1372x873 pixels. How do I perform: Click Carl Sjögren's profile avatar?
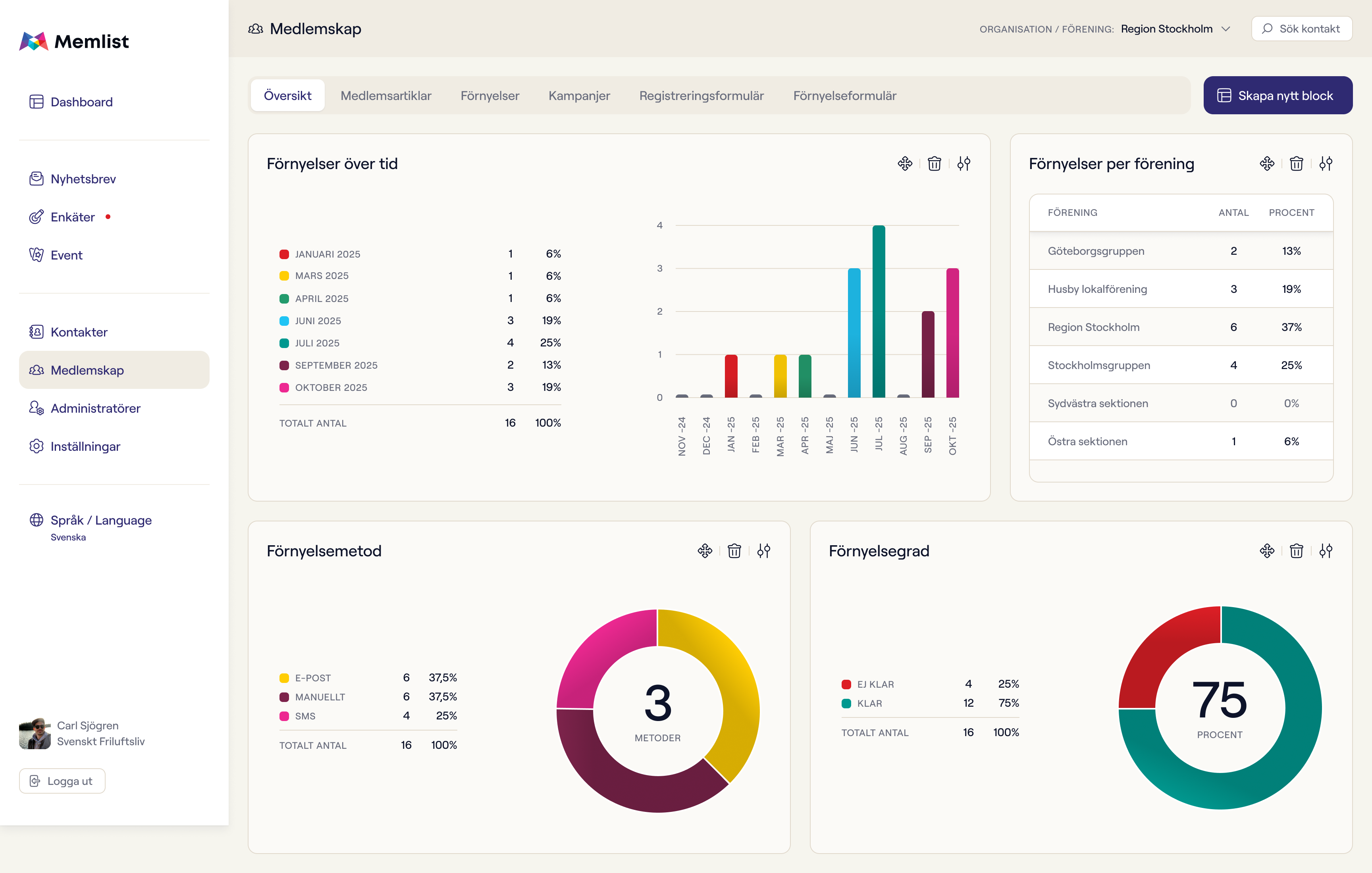[x=35, y=733]
